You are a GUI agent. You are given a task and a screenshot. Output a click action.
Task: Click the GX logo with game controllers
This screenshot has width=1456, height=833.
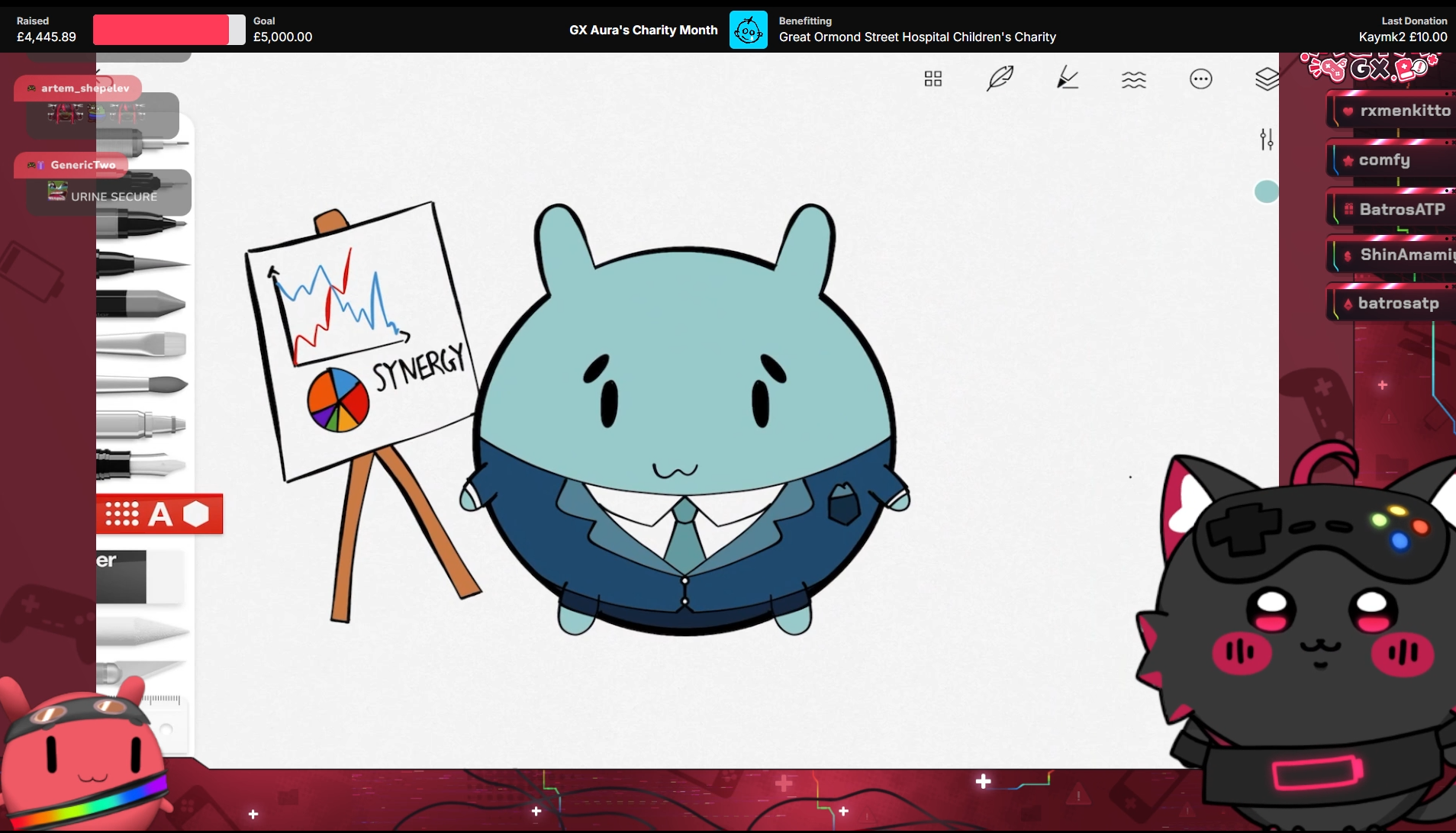tap(1369, 67)
